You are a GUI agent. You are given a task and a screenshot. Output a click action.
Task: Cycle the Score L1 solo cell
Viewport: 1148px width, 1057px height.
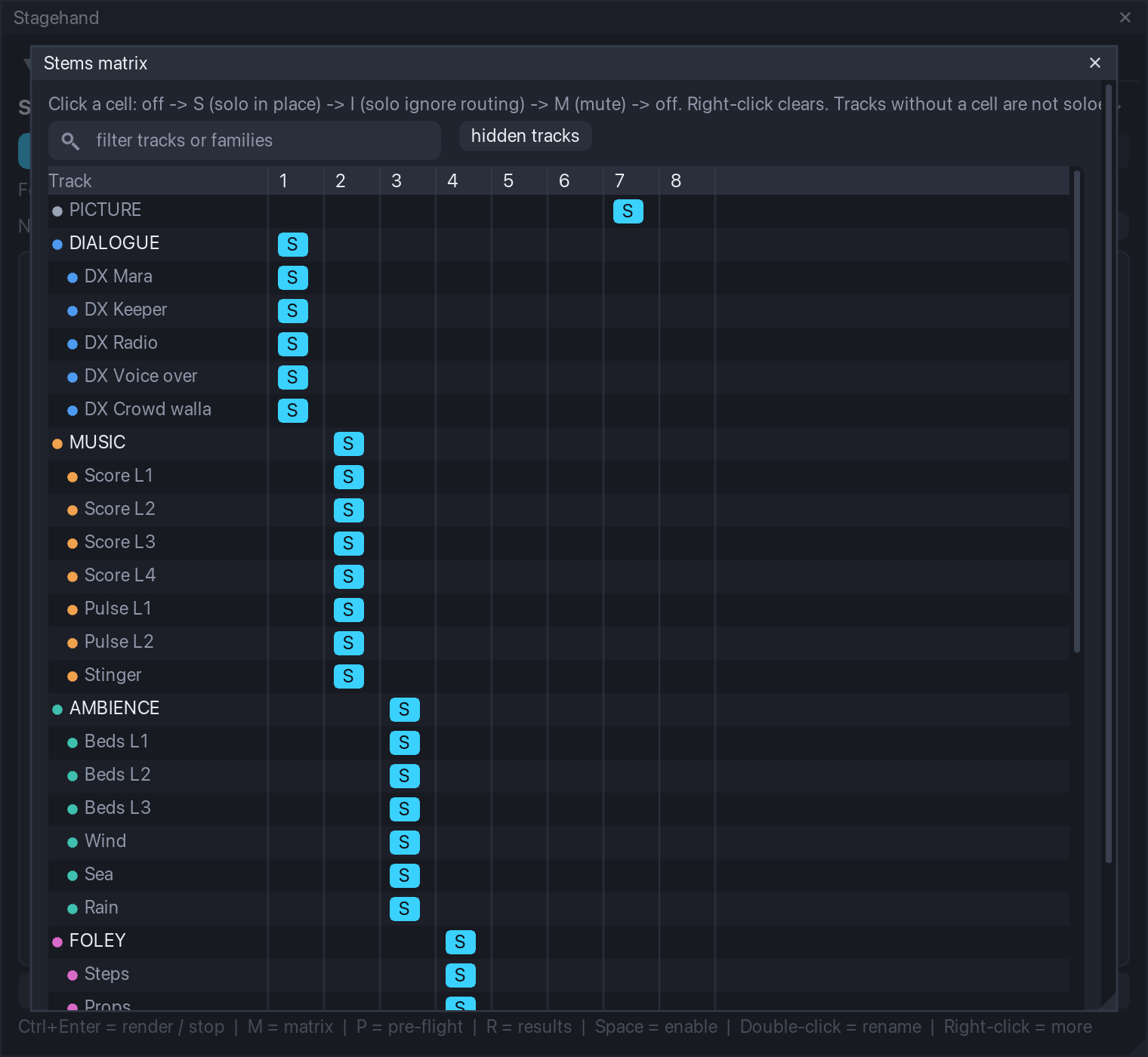[349, 477]
